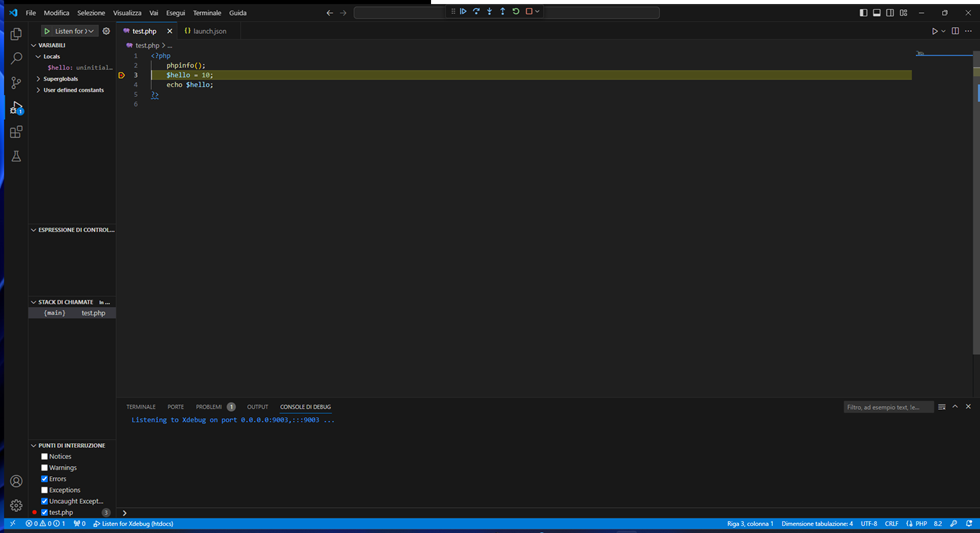Split the editor to the right
This screenshot has height=533, width=980.
(955, 31)
